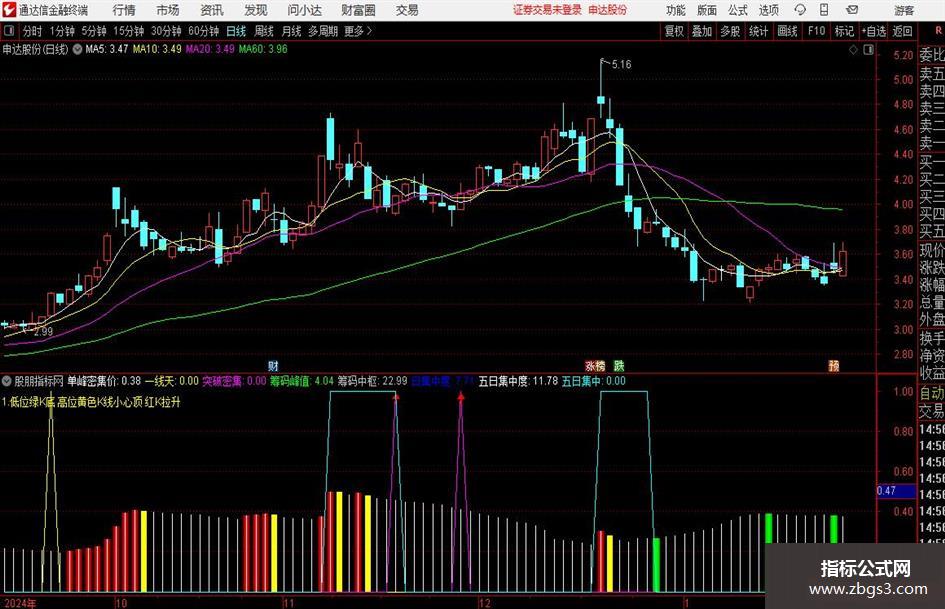945x609 pixels.
Task: Open the 市场 menu
Action: coord(168,10)
